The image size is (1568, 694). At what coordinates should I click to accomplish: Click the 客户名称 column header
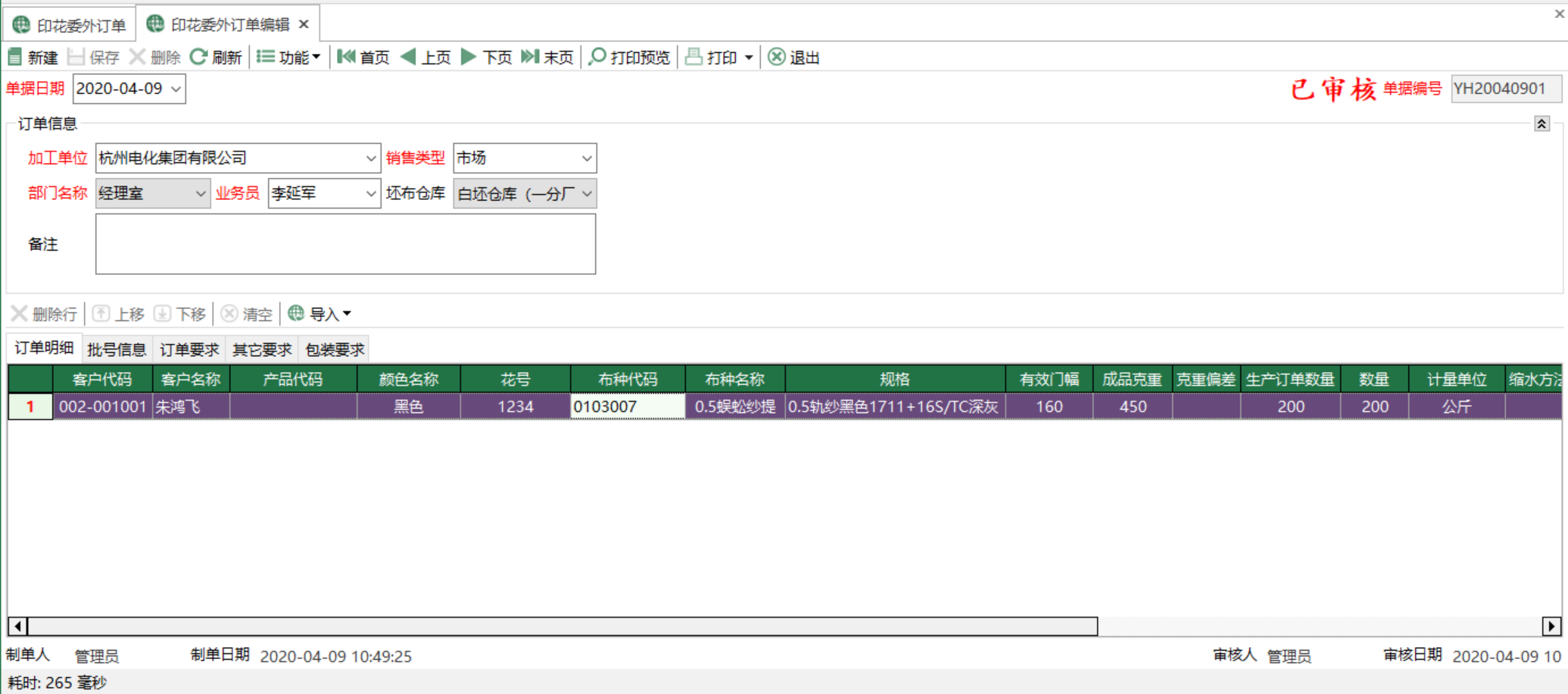(x=191, y=379)
